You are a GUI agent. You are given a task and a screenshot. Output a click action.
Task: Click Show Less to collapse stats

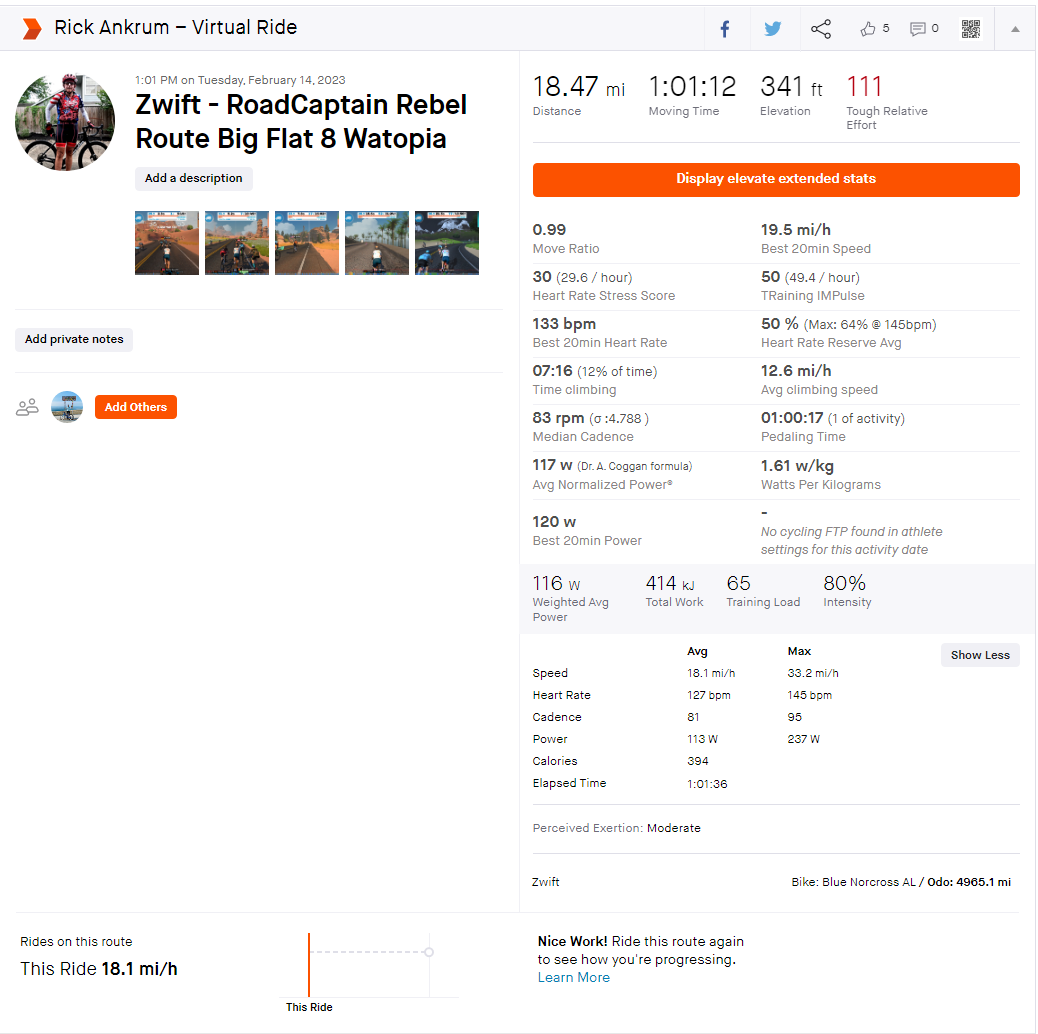(980, 655)
